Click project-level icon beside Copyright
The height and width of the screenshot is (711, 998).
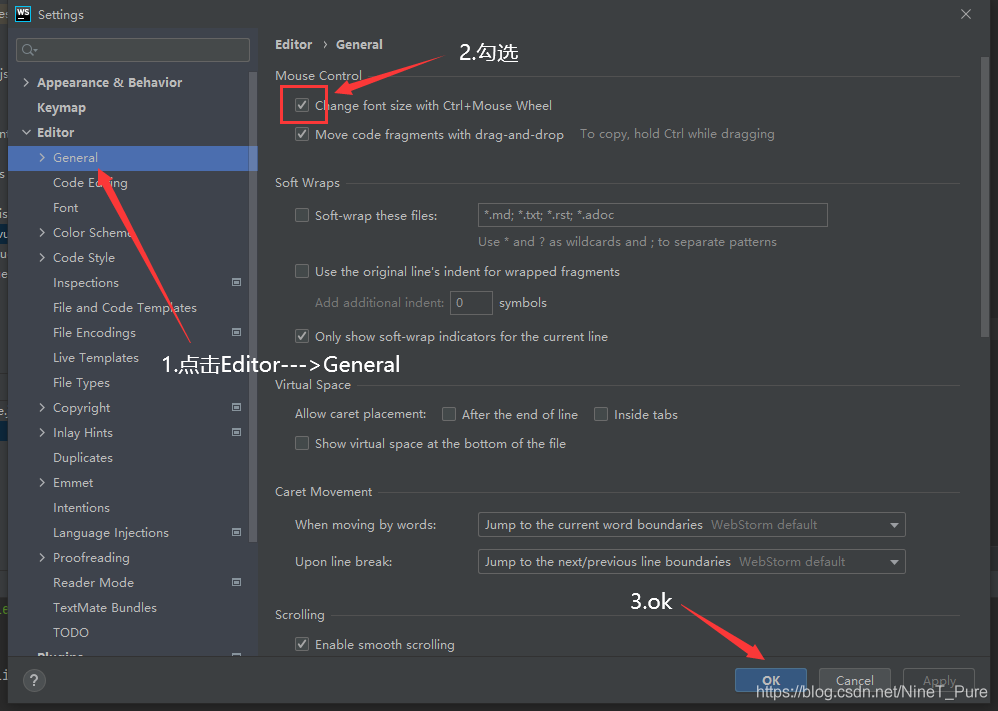click(x=236, y=407)
